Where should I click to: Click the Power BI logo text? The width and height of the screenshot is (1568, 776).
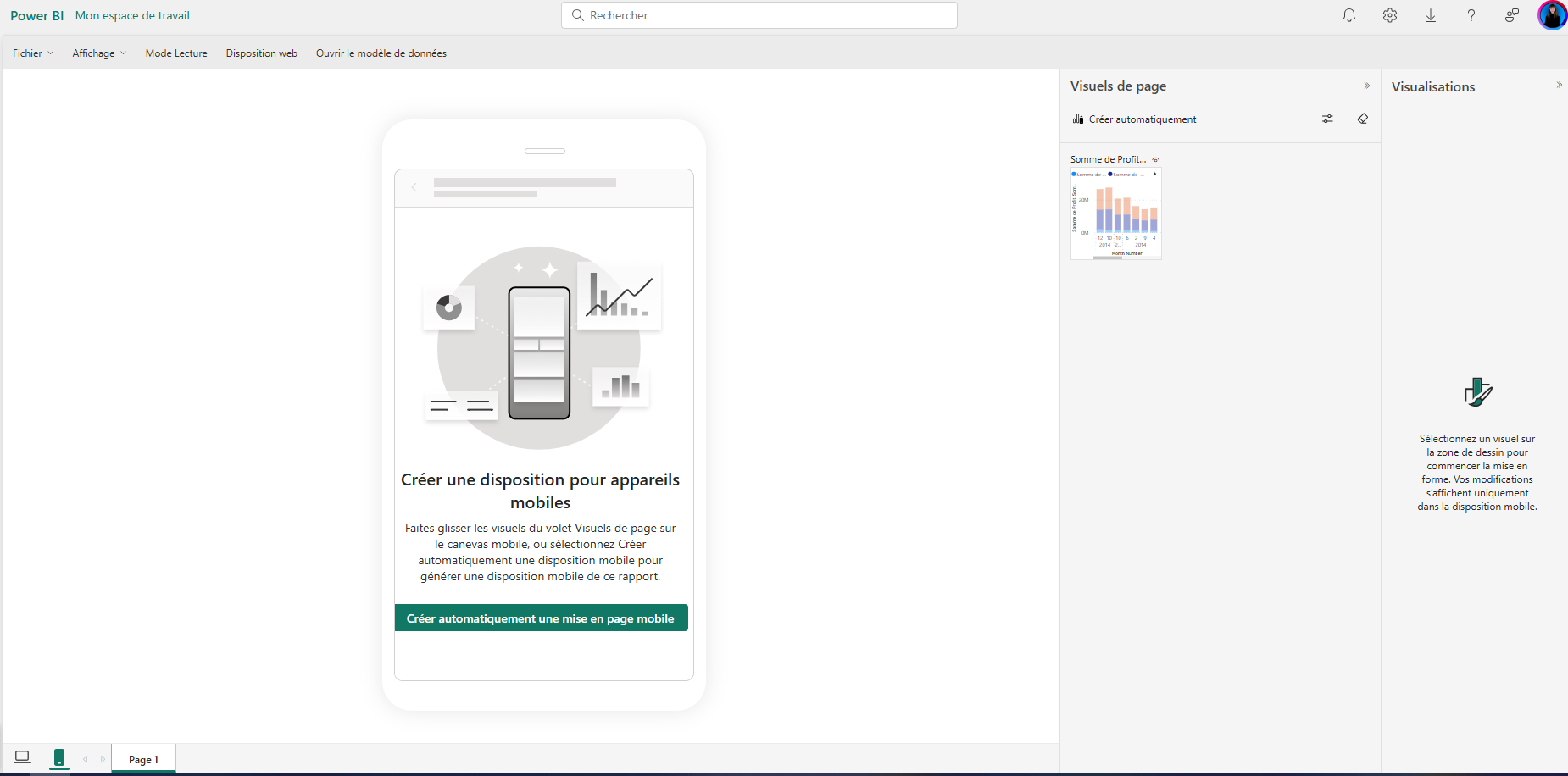36,15
